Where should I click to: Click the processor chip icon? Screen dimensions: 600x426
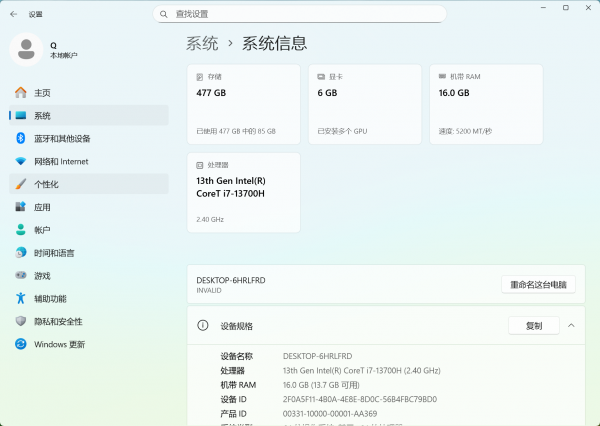point(200,165)
